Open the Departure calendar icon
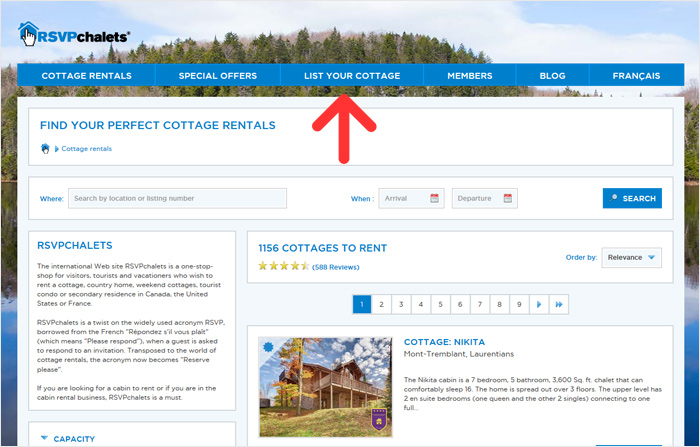This screenshot has width=700, height=447. [x=508, y=198]
